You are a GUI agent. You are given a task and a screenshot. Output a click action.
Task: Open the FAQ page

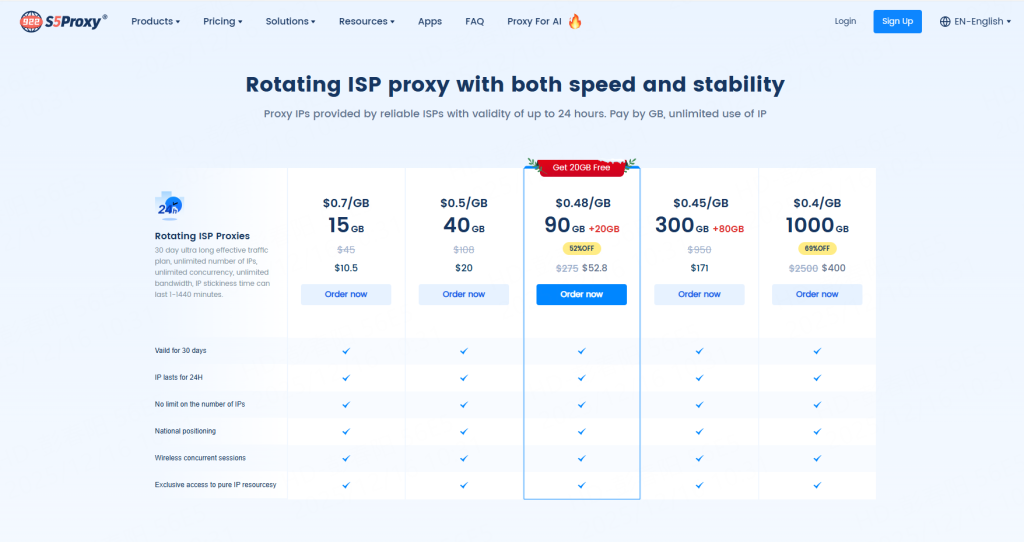coord(475,21)
